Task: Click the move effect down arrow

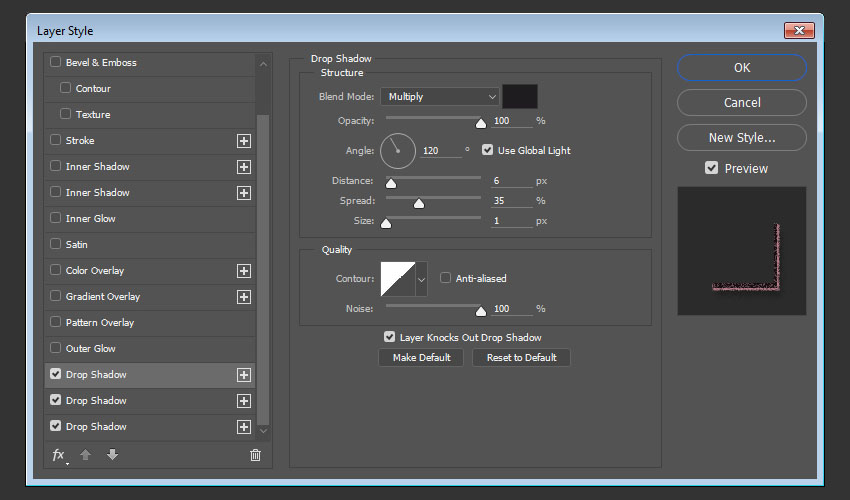Action: click(x=112, y=455)
